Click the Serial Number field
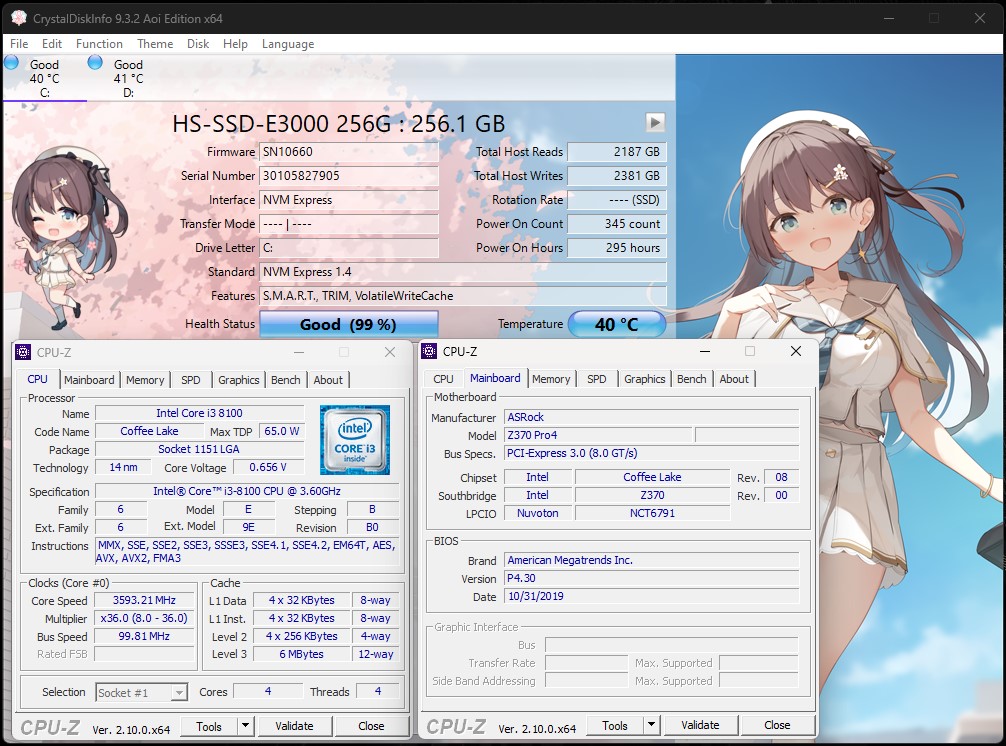Viewport: 1006px width, 746px height. (x=349, y=176)
